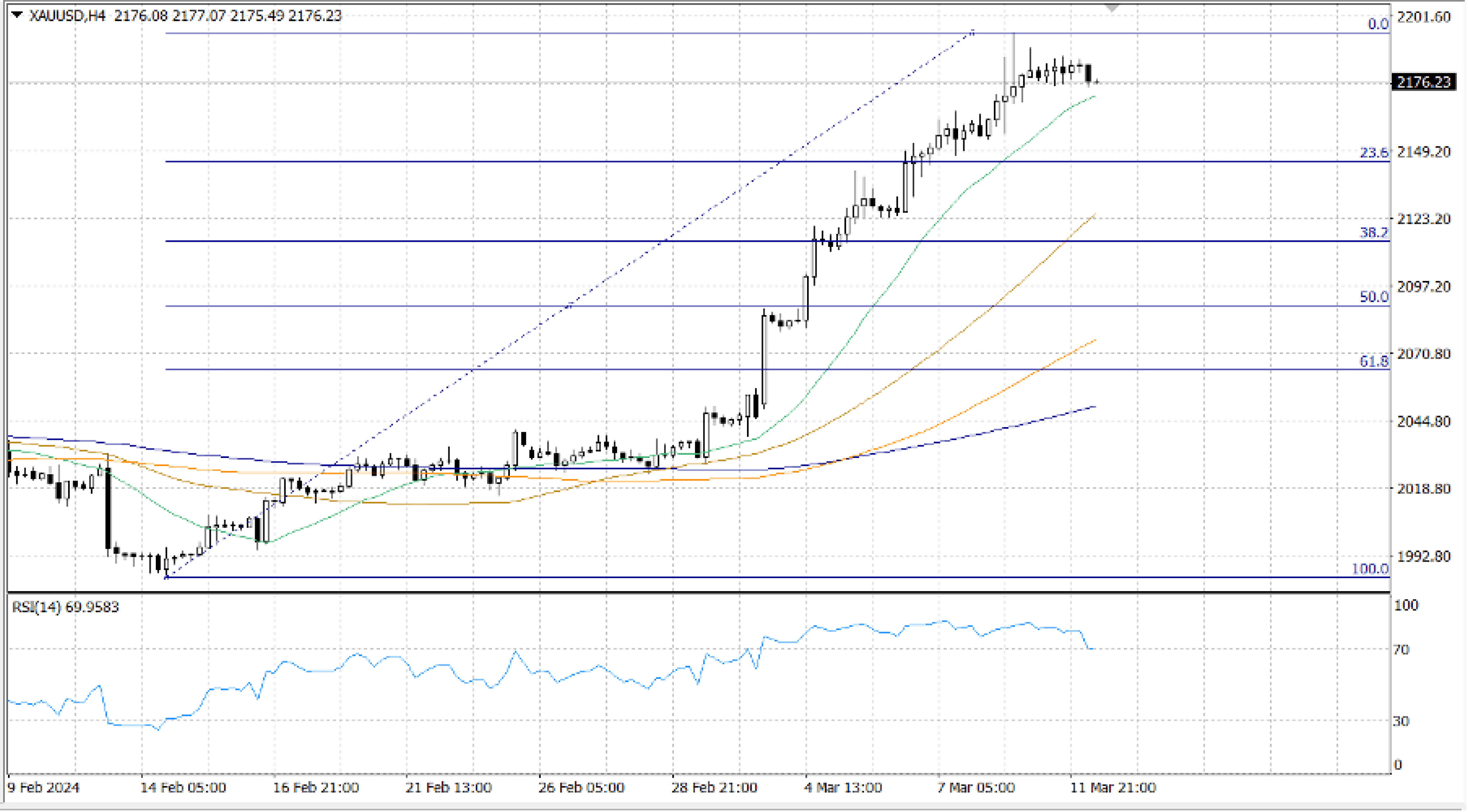Click the 14 Feb 05:00 time label
Screen dimensions: 1468x812
click(183, 788)
